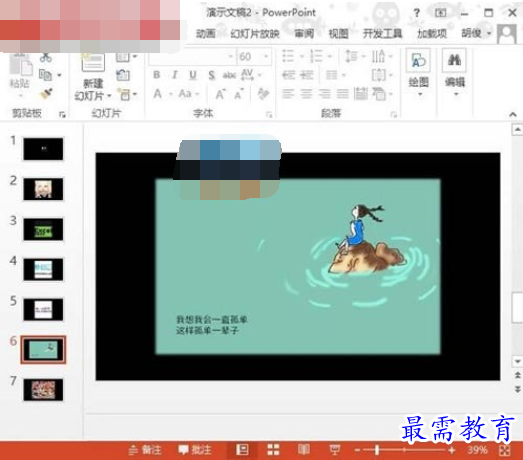This screenshot has height=460, width=523.
Task: Select the Format Painter brush
Action: tap(46, 94)
